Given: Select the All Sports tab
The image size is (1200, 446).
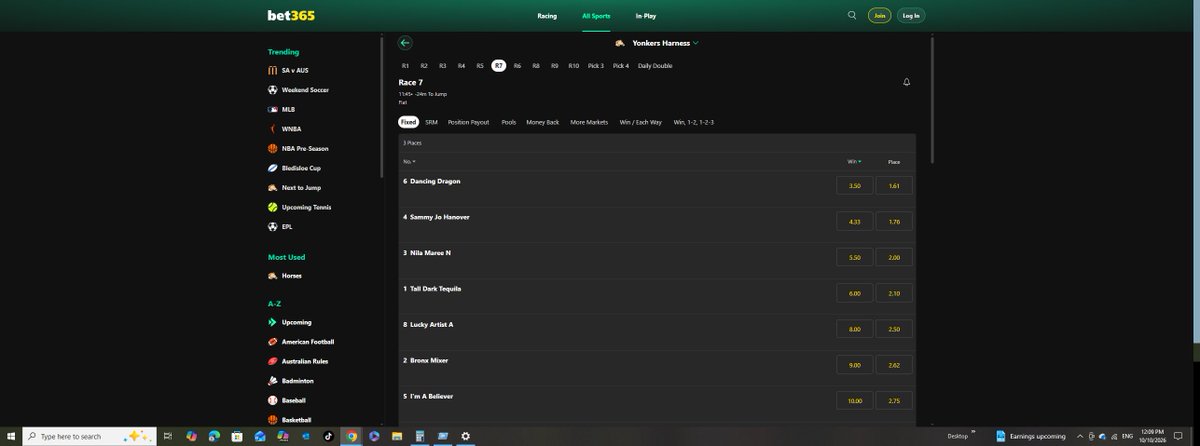Looking at the screenshot, I should [x=596, y=16].
